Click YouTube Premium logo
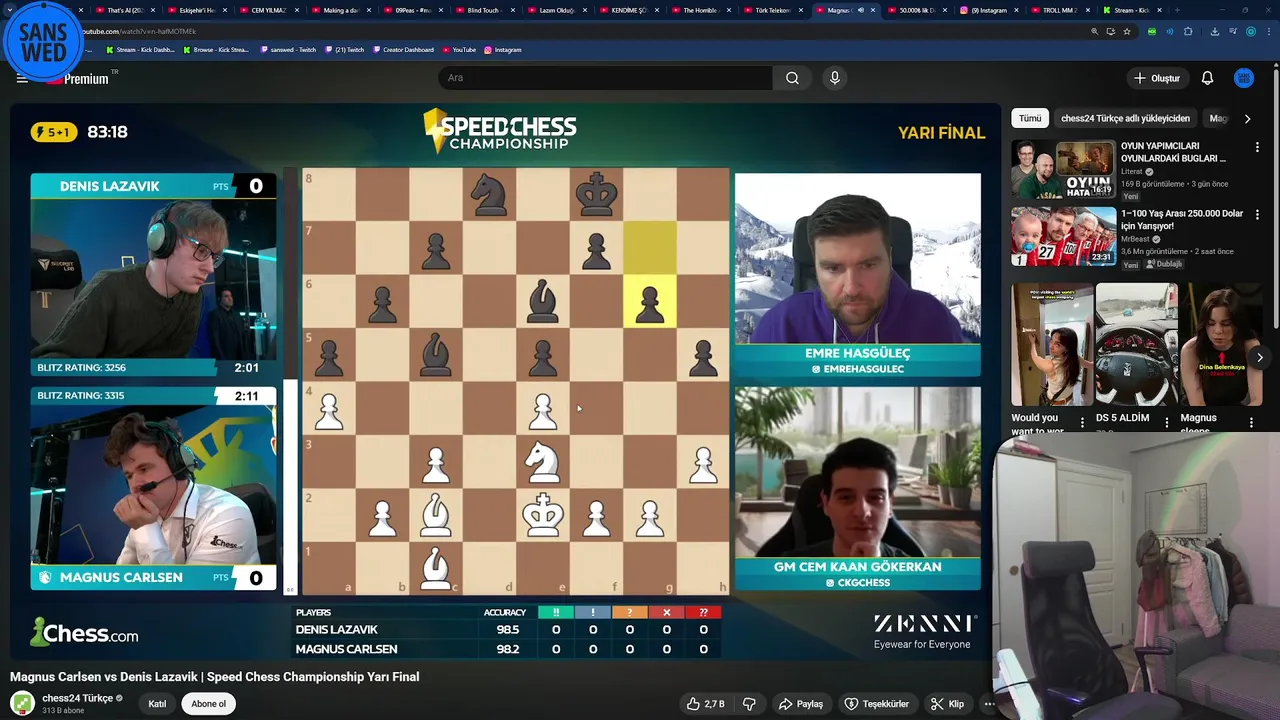Screen dimensions: 1280x720 point(78,78)
